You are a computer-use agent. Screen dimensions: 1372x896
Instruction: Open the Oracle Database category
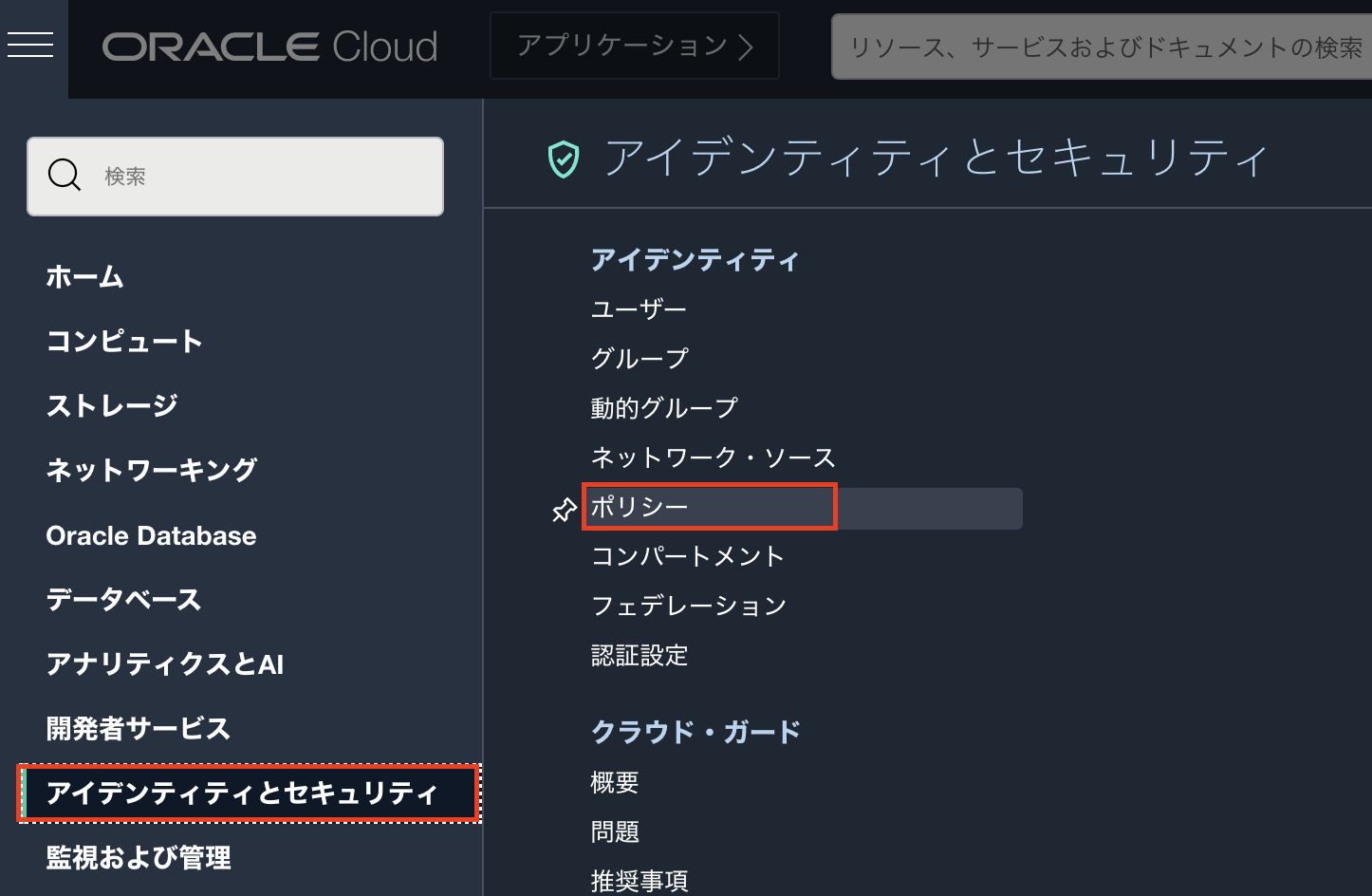[152, 536]
